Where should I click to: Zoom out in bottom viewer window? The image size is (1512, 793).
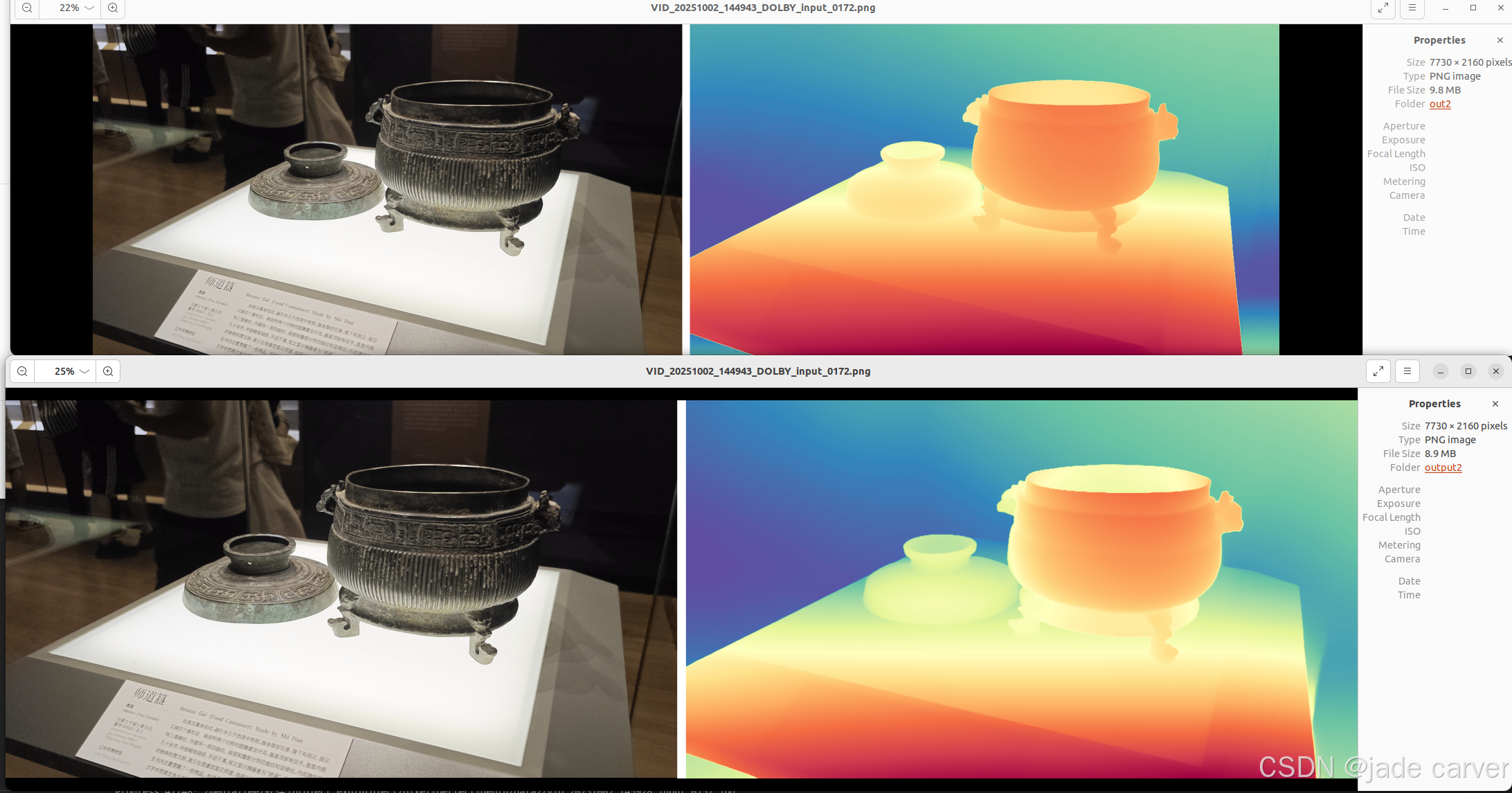[x=22, y=371]
